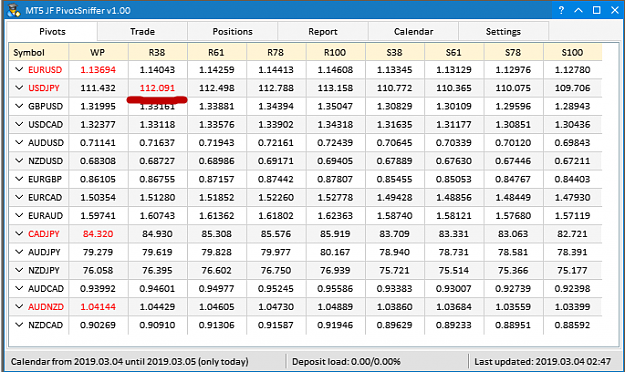
Task: Click the PivotSniffer app icon in title bar
Action: 14,10
